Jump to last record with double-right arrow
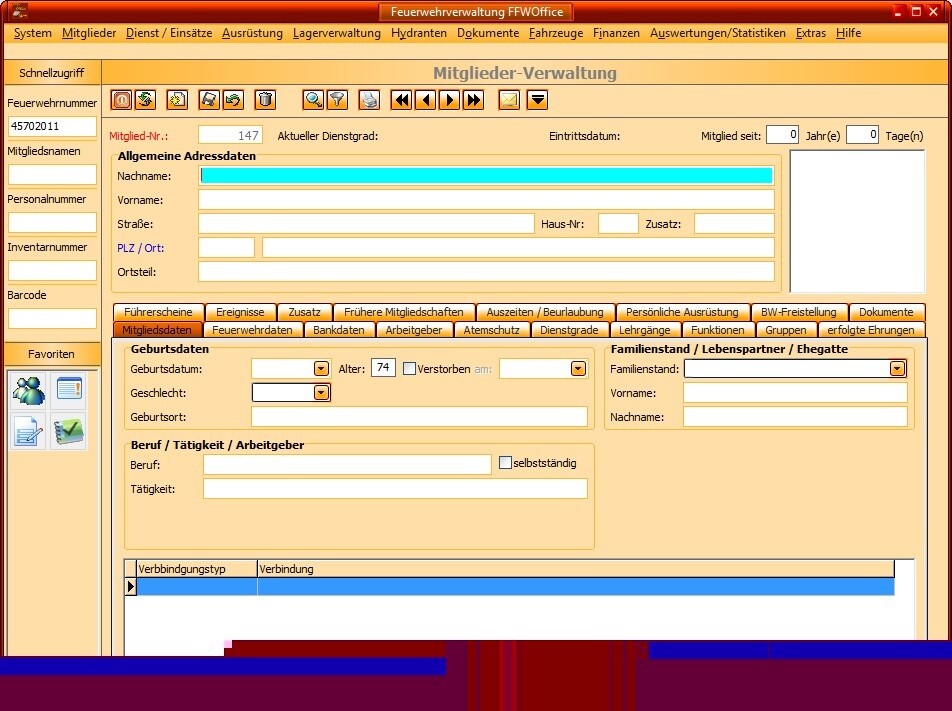Screen dimensions: 952x711 point(474,100)
